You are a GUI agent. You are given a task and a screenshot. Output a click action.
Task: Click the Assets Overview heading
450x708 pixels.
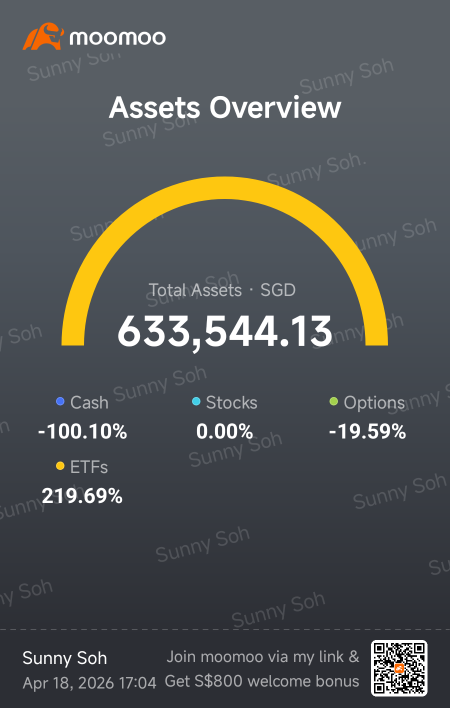click(x=225, y=107)
